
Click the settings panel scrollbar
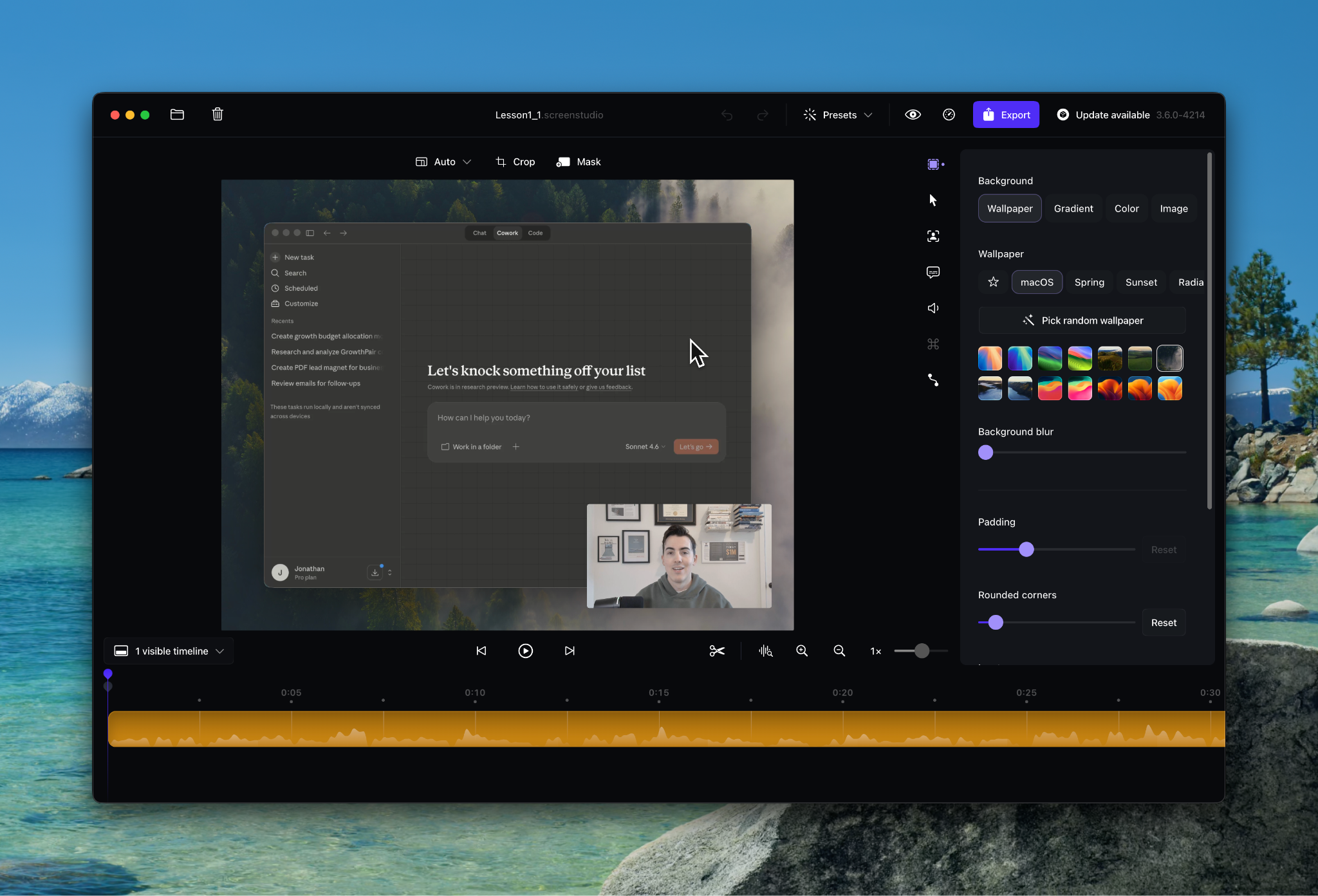pos(1210,331)
